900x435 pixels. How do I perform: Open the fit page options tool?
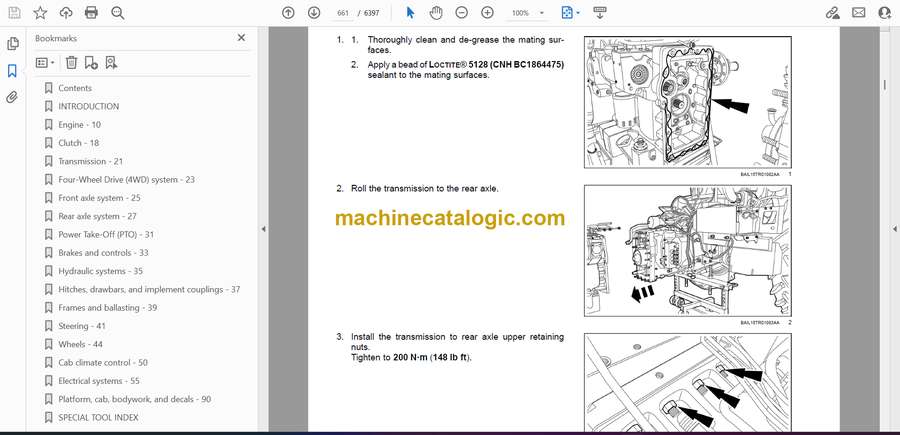[567, 13]
